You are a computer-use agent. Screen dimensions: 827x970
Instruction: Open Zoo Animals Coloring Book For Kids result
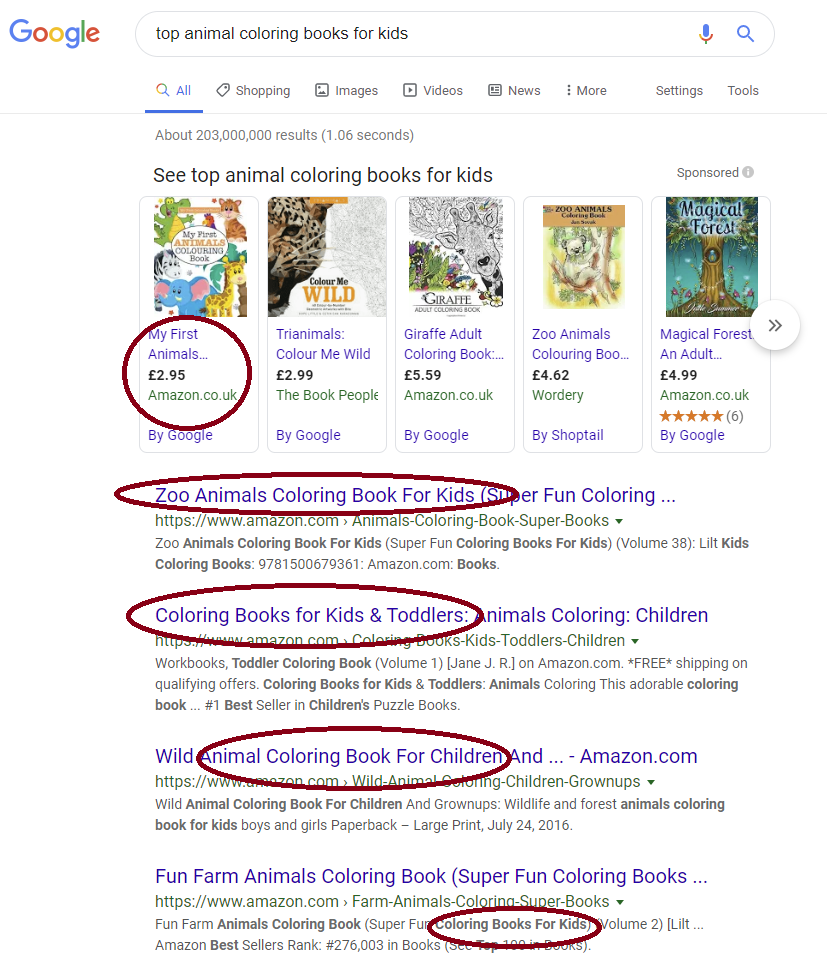(415, 496)
